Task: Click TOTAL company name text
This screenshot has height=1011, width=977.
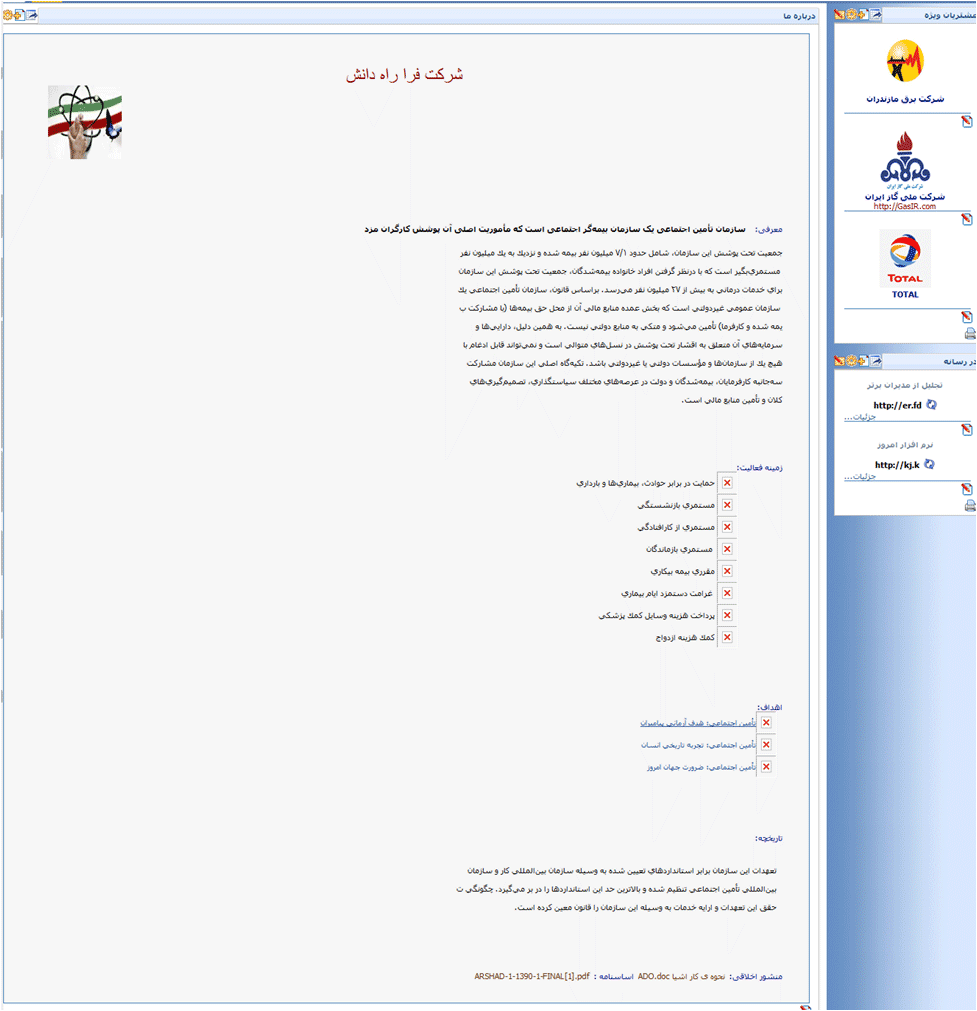Action: [905, 294]
